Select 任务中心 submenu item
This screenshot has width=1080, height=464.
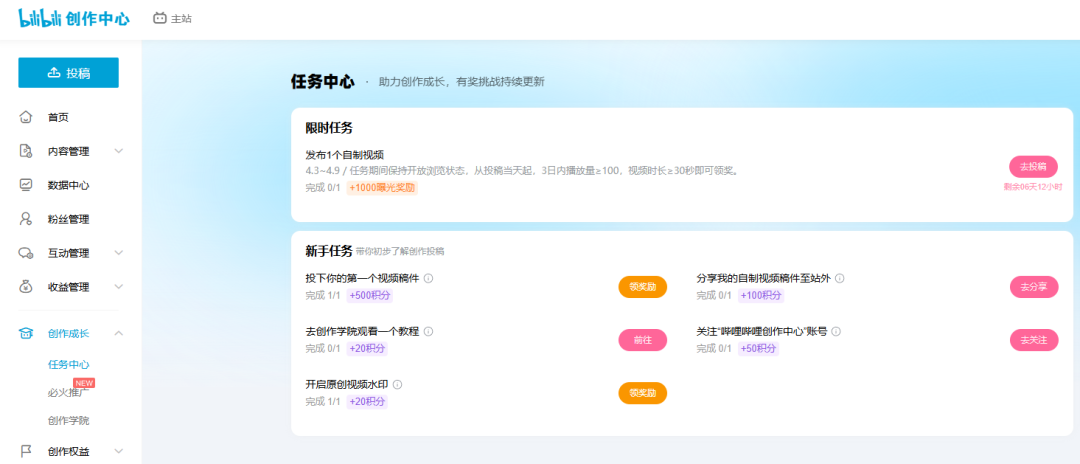[68, 364]
